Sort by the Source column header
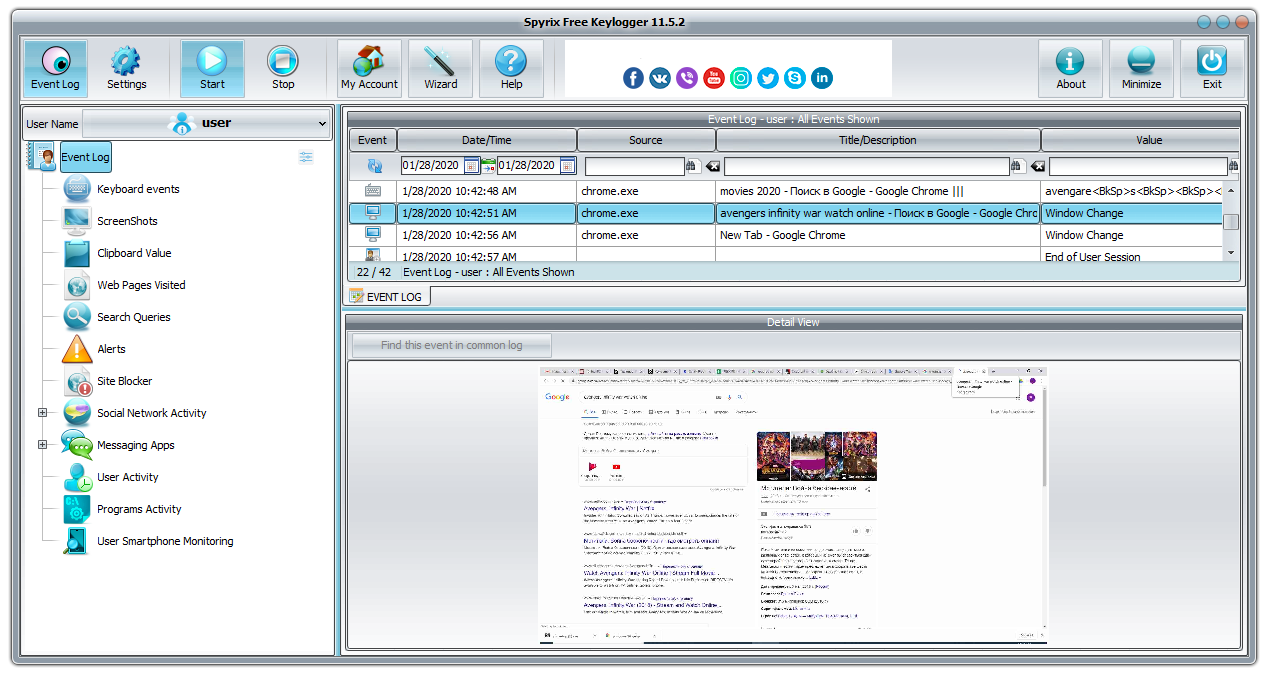The image size is (1271, 678). point(646,140)
